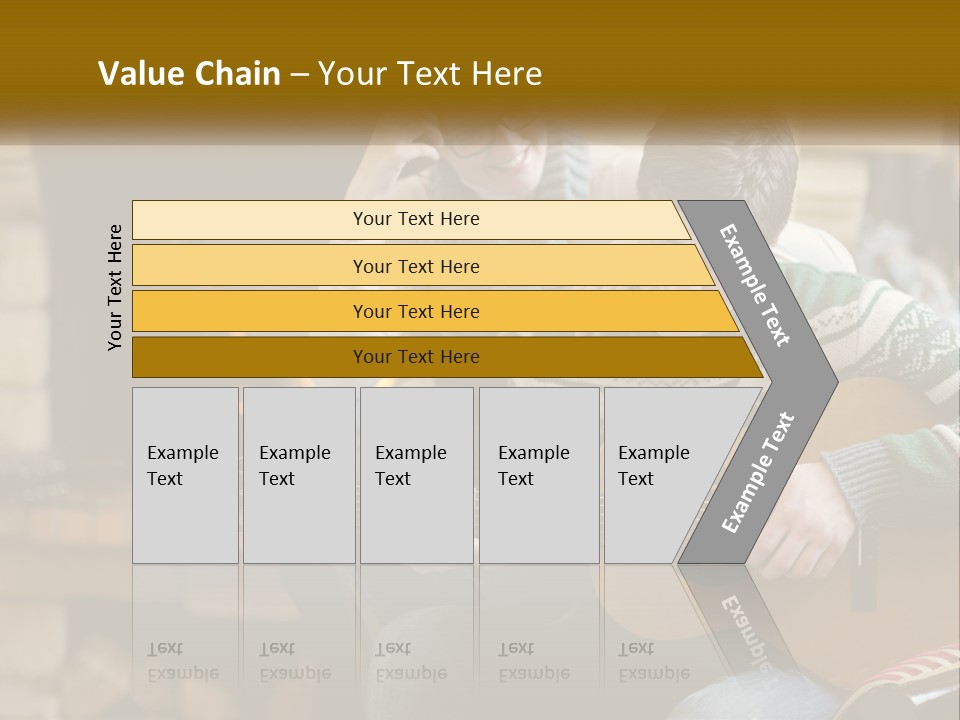960x720 pixels.
Task: Select the lower chevron's upward-slanting Example Text
Action: [757, 472]
